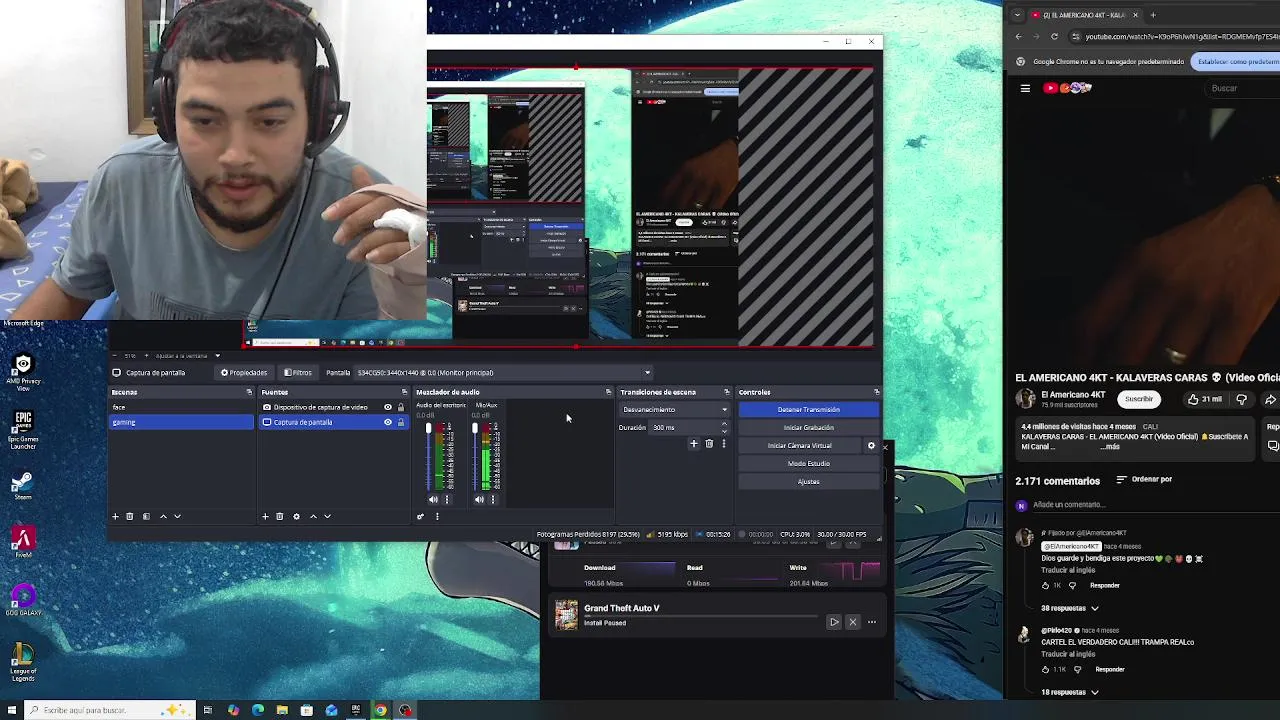Open Mic/Aux options three-dot menu
Viewport: 1280px width, 720px height.
tap(493, 499)
